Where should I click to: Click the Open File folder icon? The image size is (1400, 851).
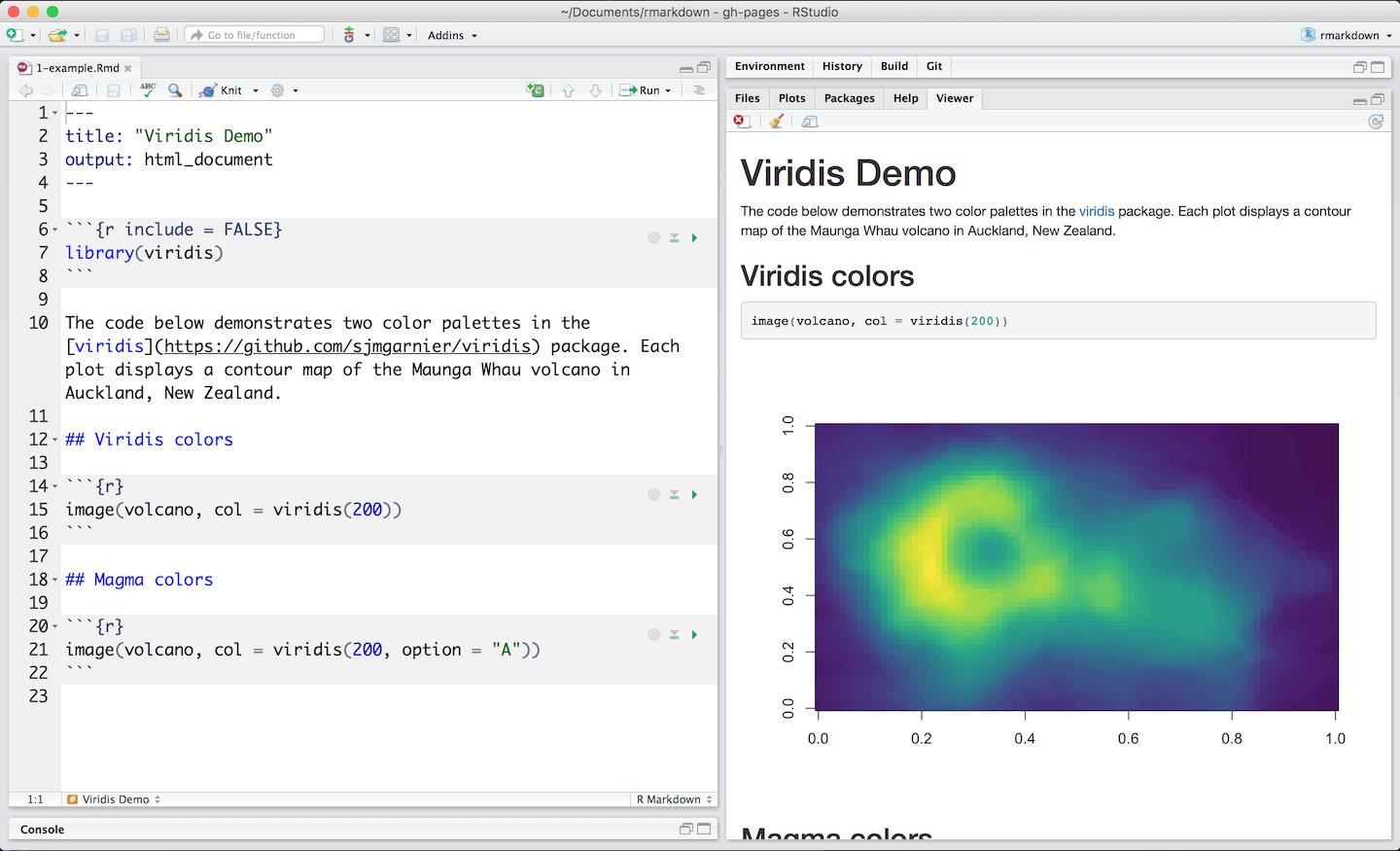(x=57, y=35)
